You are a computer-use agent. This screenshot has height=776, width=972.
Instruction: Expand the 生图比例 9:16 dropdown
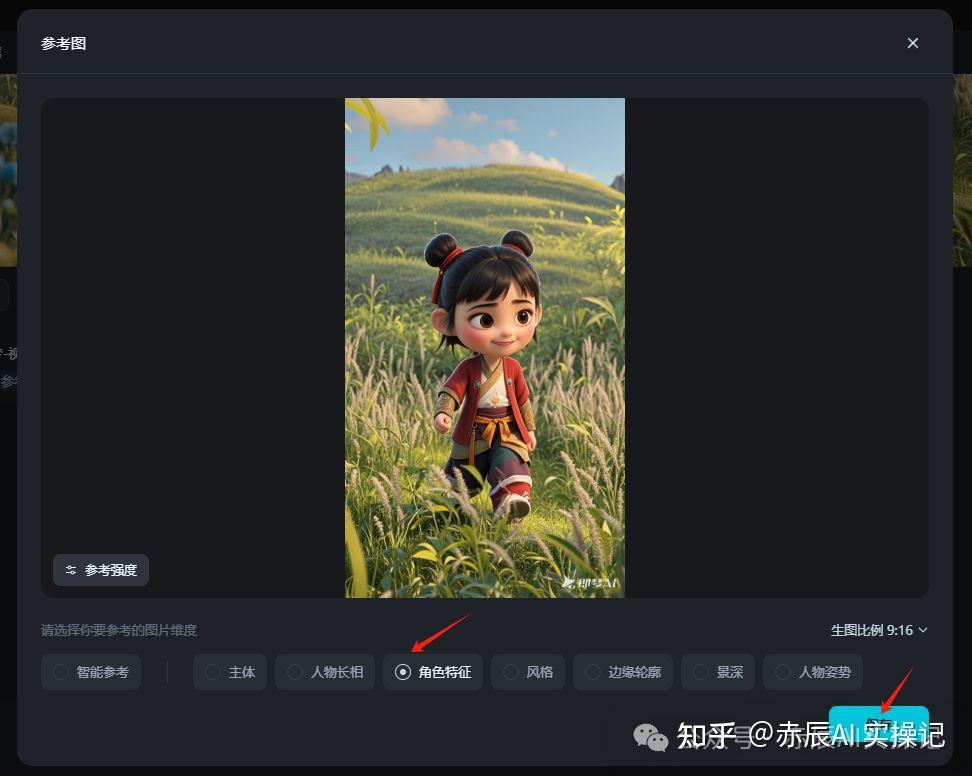[x=879, y=630]
